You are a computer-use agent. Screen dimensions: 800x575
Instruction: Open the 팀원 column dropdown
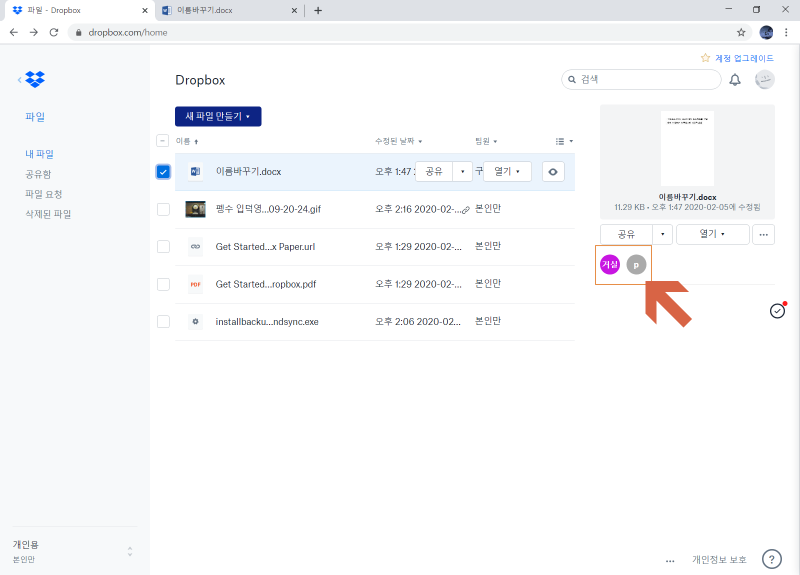pyautogui.click(x=486, y=141)
